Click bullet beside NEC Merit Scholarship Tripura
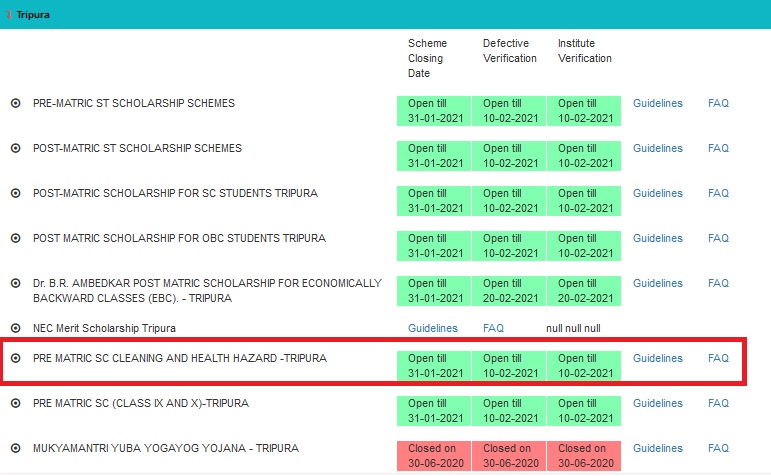The height and width of the screenshot is (476, 771). pos(15,328)
